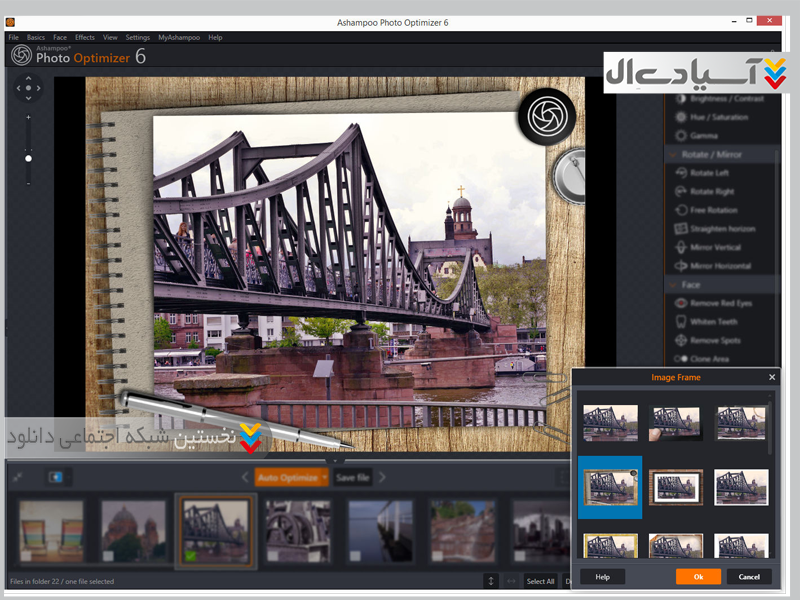
Task: Open the Hue / Saturation adjustment
Action: tap(681, 117)
